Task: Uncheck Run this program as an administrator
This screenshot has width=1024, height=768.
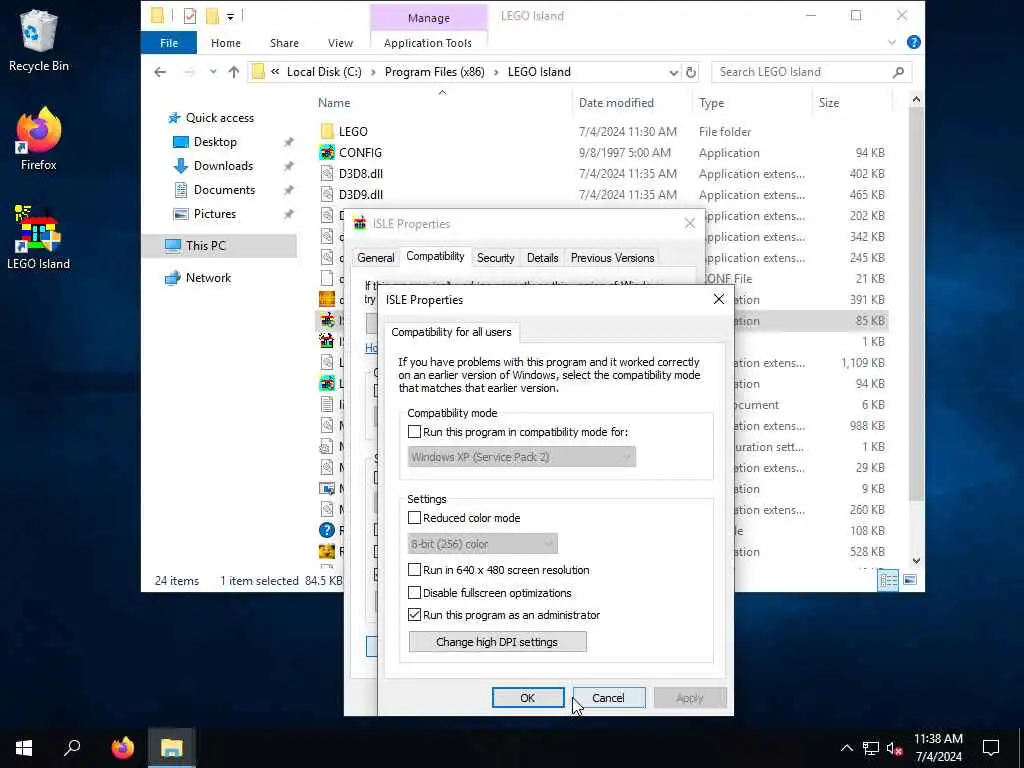Action: click(414, 615)
